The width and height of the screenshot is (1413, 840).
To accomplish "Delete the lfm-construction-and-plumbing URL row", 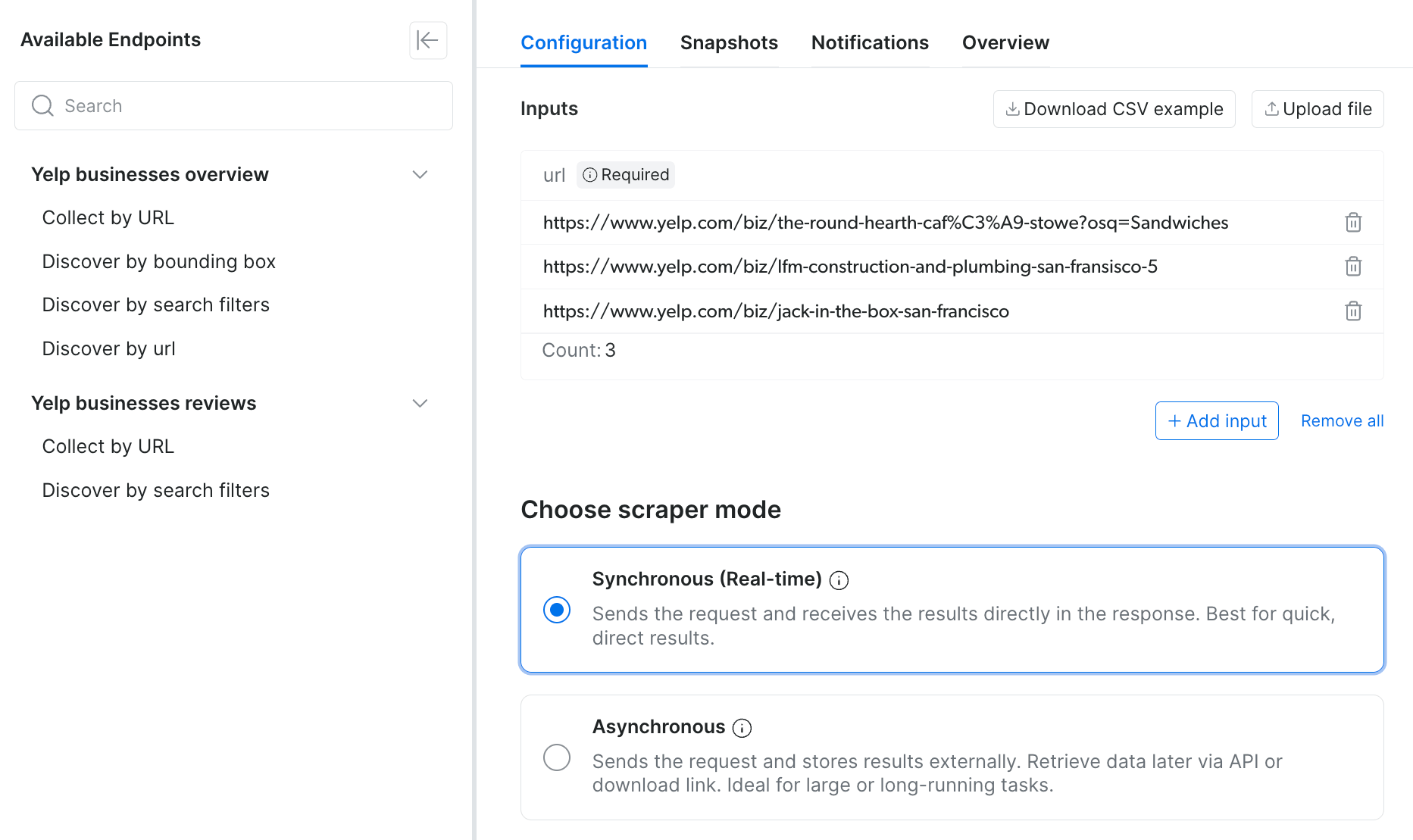I will tap(1353, 267).
